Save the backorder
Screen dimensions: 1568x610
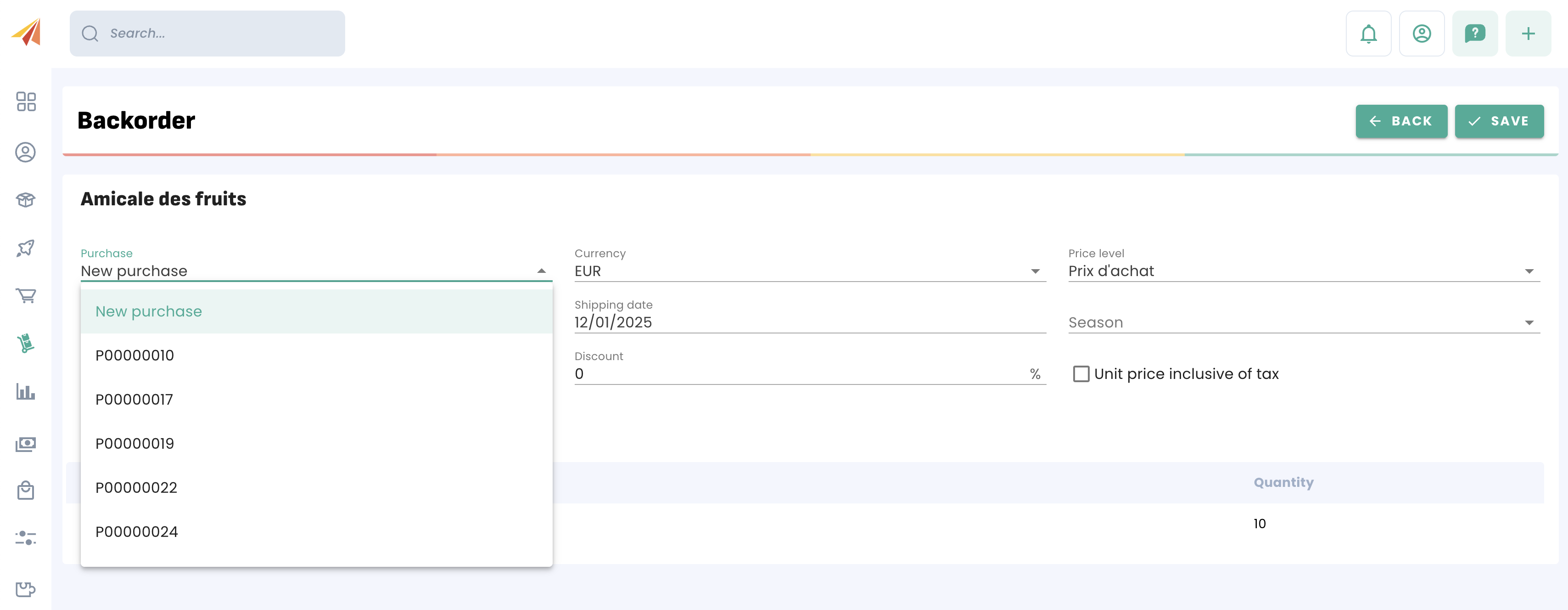[x=1499, y=121]
